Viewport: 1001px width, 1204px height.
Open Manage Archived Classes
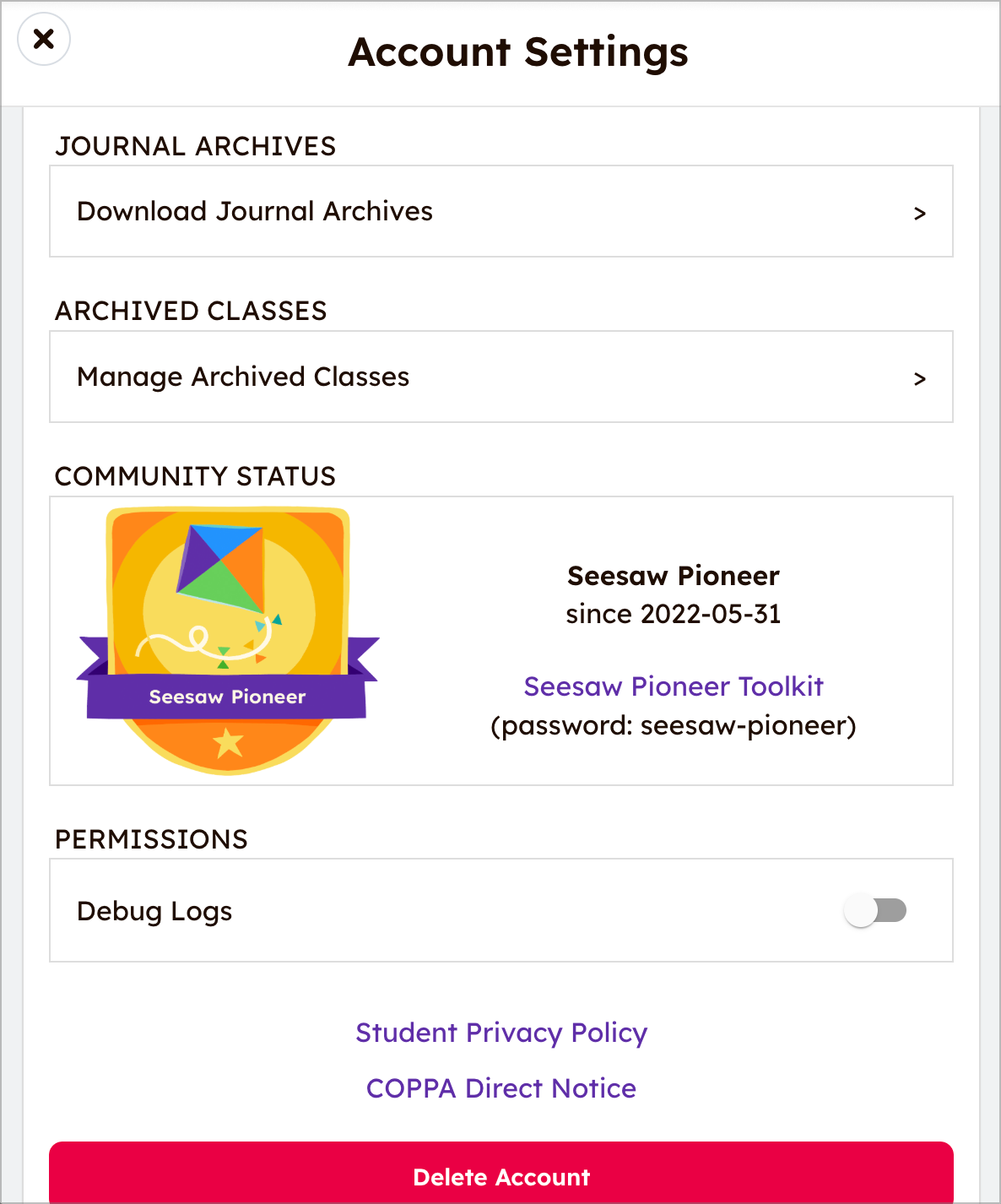pos(243,377)
